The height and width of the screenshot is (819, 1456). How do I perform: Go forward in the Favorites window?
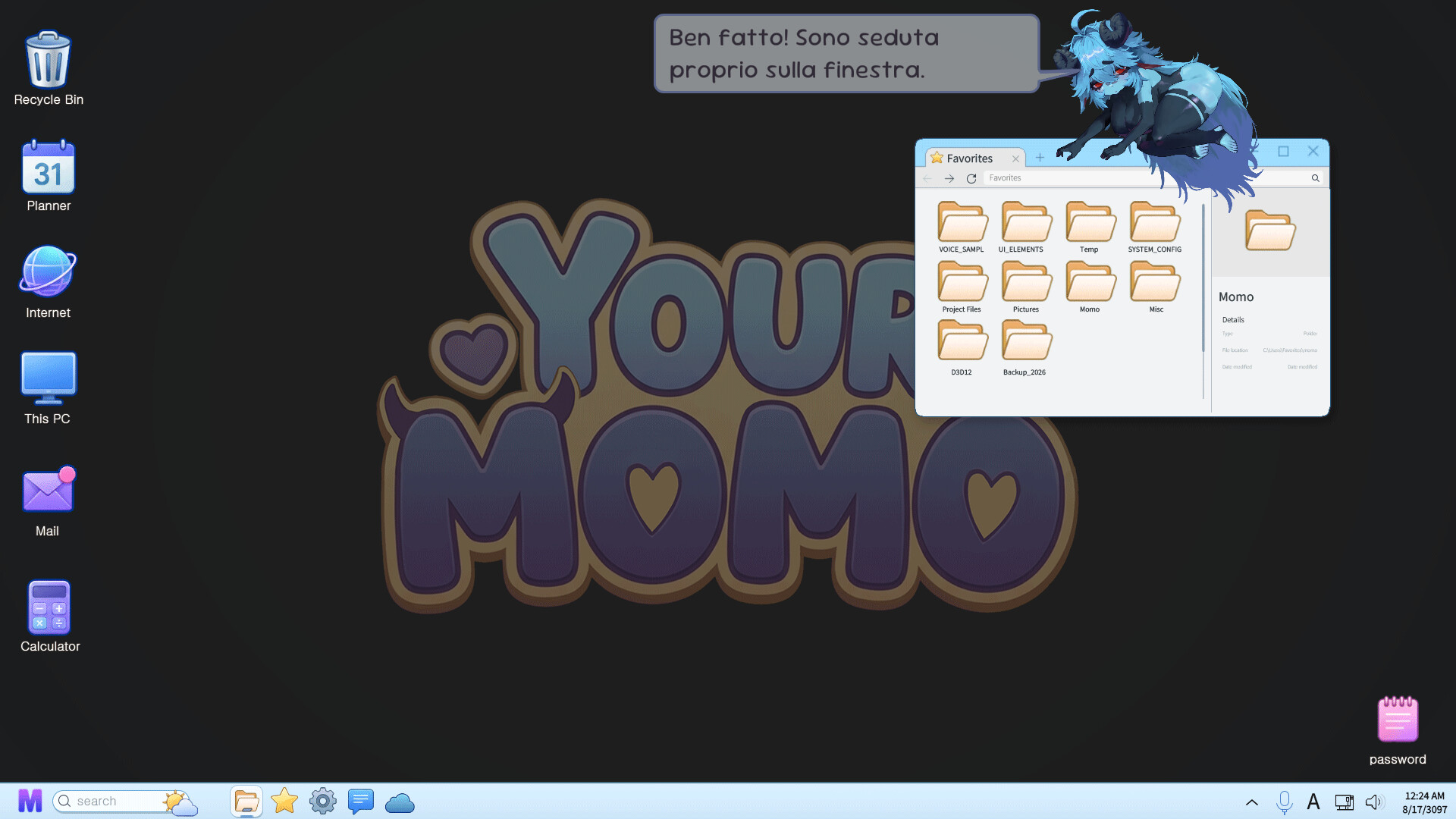tap(949, 178)
